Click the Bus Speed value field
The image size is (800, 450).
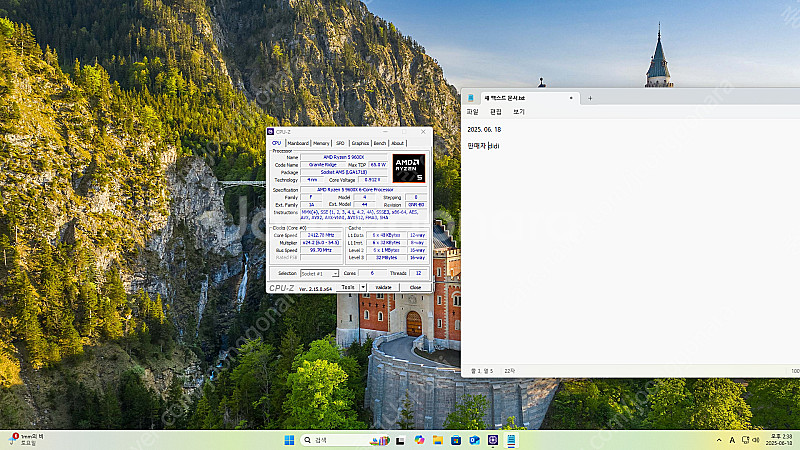click(x=321, y=250)
